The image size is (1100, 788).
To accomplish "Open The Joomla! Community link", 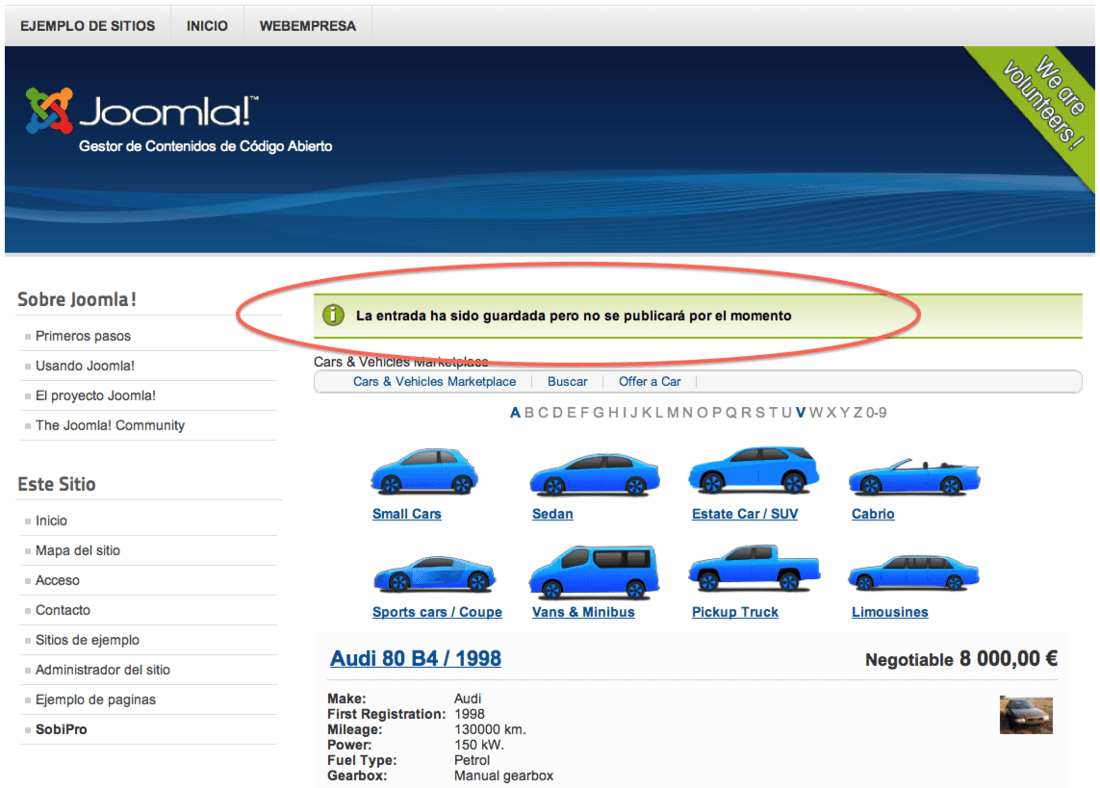I will 110,425.
